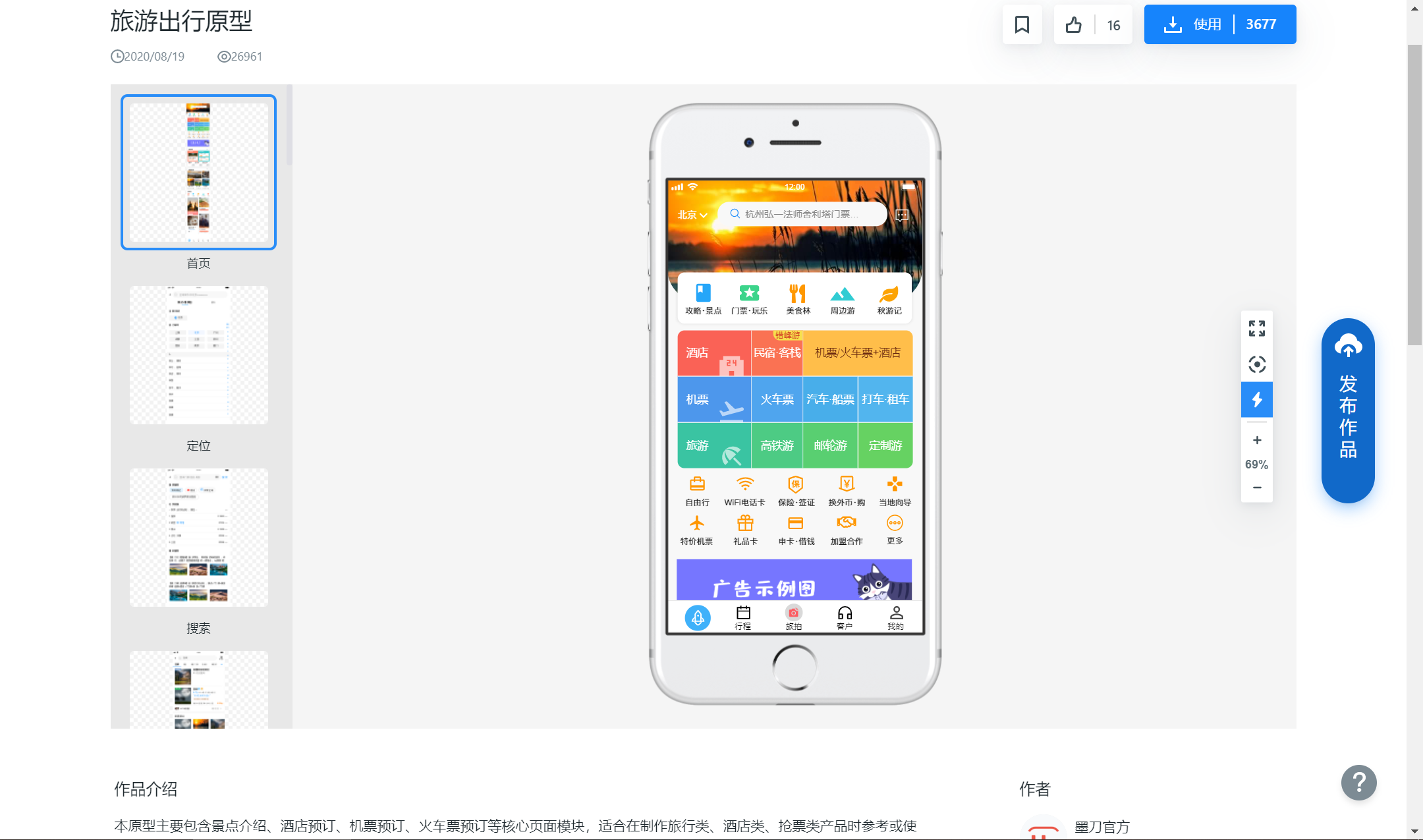
Task: Expand the 北京 city dropdown
Action: (x=692, y=215)
